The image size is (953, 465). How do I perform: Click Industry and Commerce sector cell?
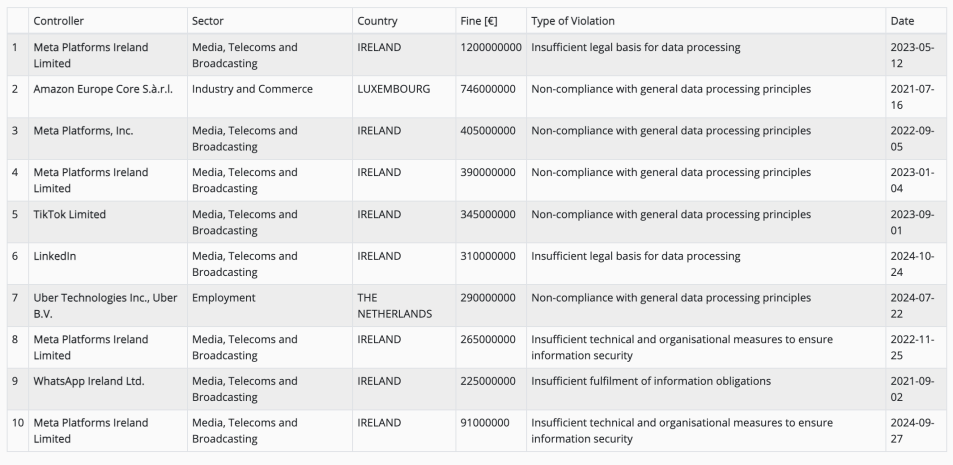coord(252,89)
